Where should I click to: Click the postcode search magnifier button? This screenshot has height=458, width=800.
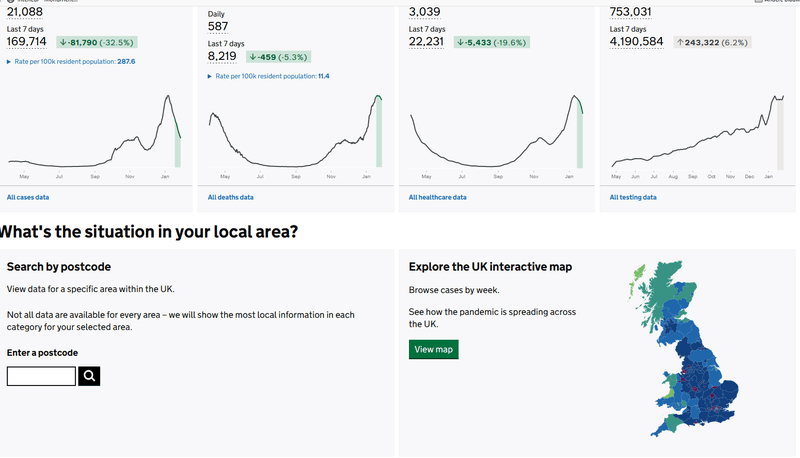pyautogui.click(x=89, y=376)
